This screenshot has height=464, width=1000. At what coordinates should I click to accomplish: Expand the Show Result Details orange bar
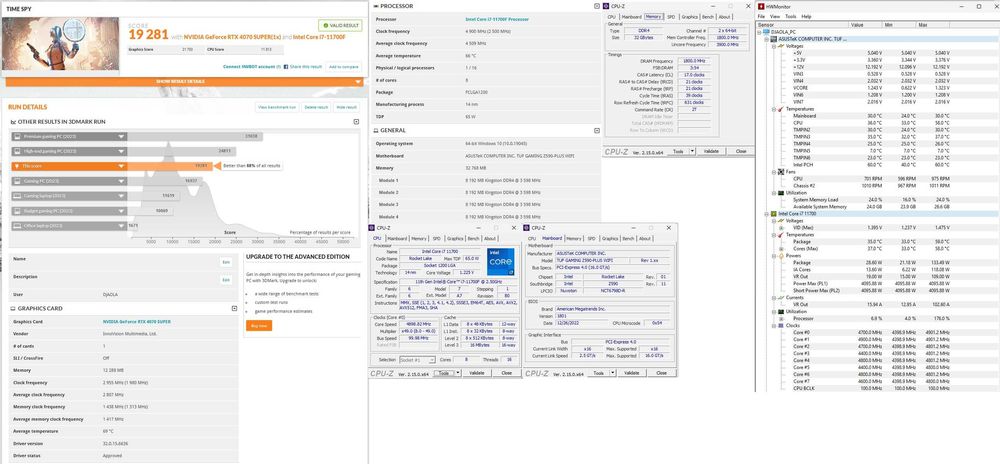tap(185, 82)
